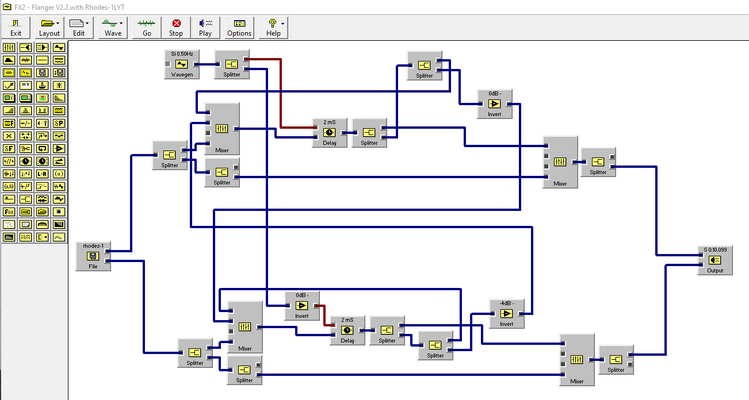Expand the Edit dropdown menu
The height and width of the screenshot is (400, 749).
(x=87, y=23)
